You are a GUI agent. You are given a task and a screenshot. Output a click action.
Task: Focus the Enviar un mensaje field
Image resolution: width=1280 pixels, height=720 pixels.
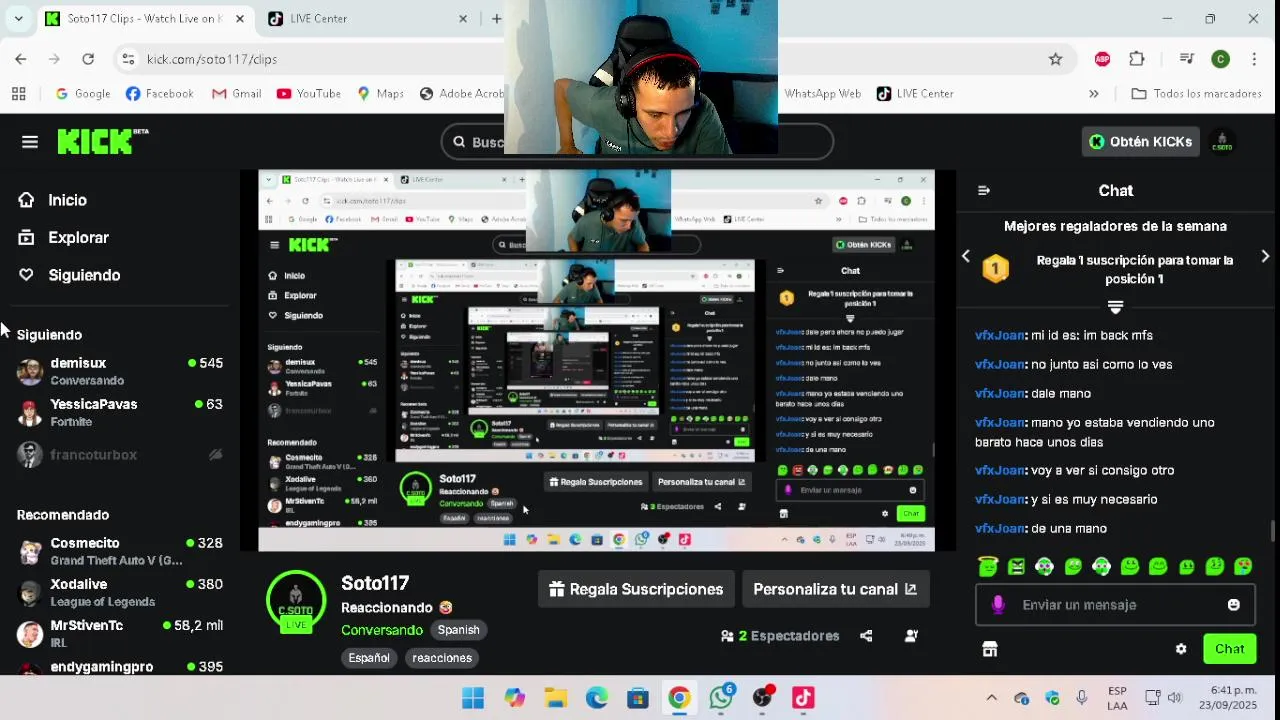pos(1115,605)
